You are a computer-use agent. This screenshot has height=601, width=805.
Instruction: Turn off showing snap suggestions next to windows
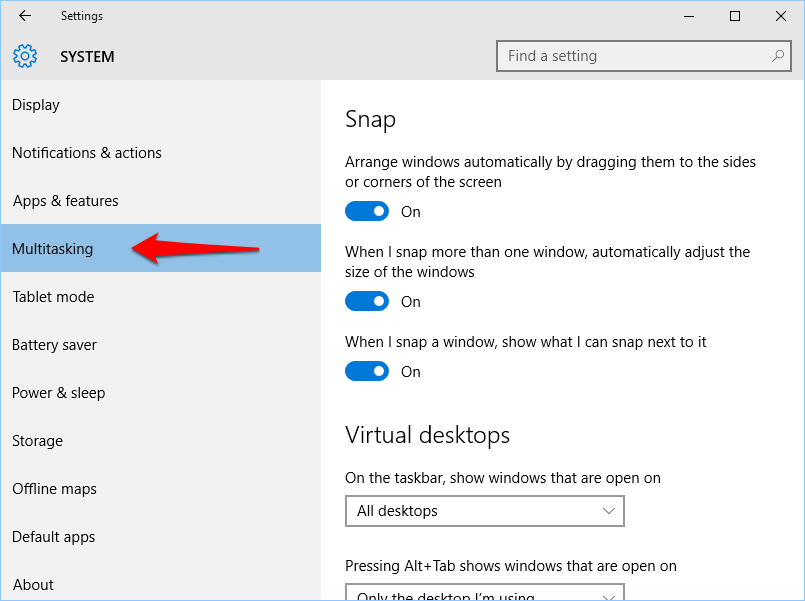367,371
